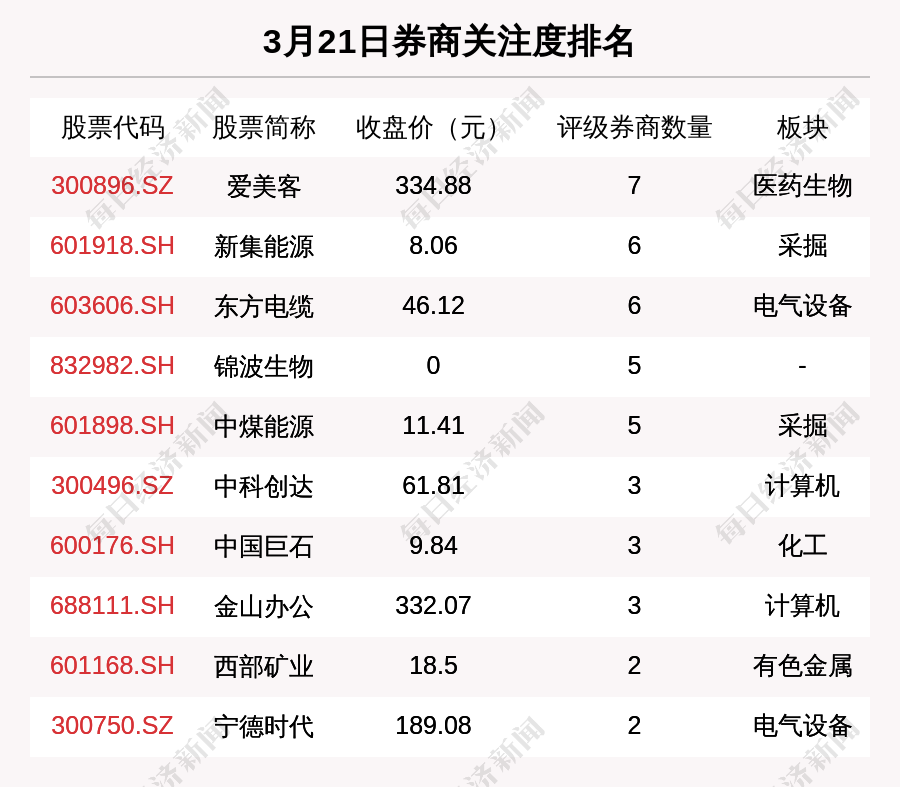Click stock code 832982.SH

(x=112, y=366)
